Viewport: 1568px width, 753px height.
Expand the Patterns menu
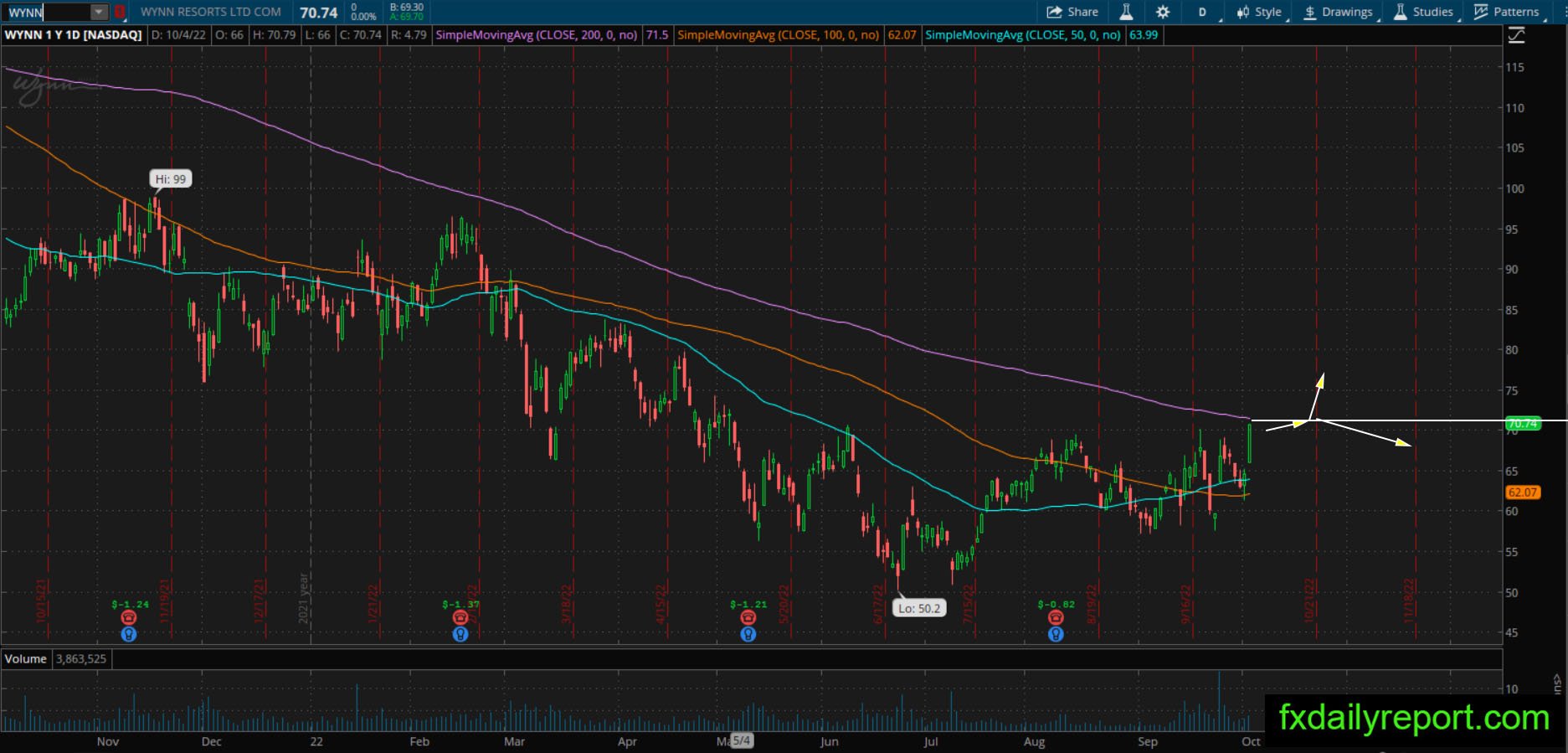pyautogui.click(x=1507, y=12)
